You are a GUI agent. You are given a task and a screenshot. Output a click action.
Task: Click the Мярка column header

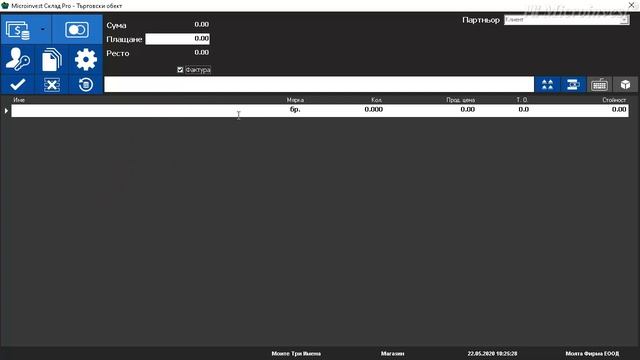[295, 100]
